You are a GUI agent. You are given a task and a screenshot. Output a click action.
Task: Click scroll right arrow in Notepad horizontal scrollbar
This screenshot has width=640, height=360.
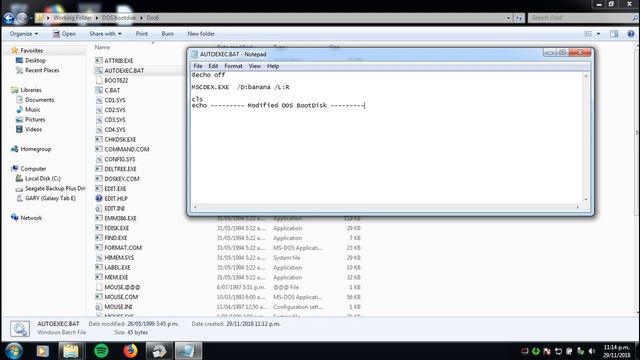tap(578, 207)
